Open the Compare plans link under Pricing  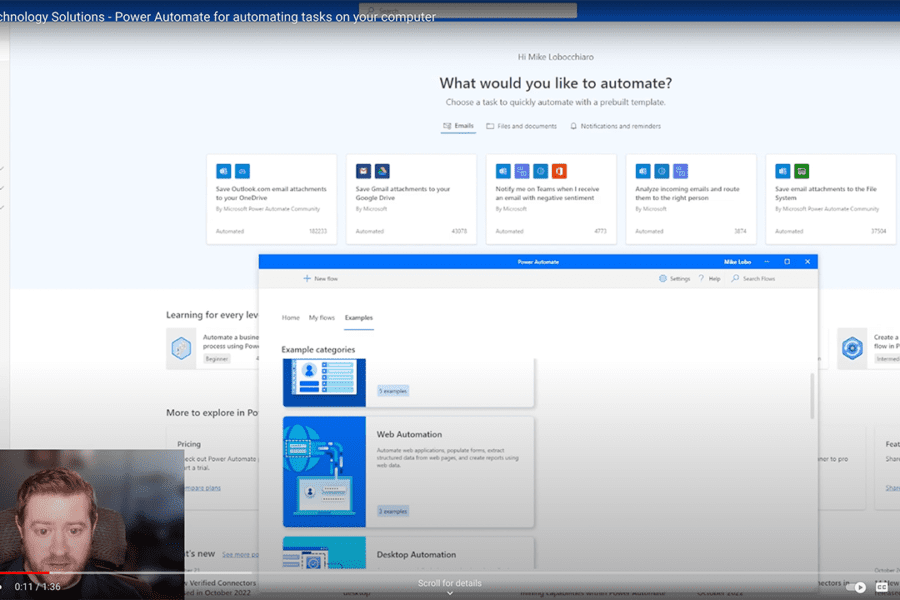tap(202, 488)
